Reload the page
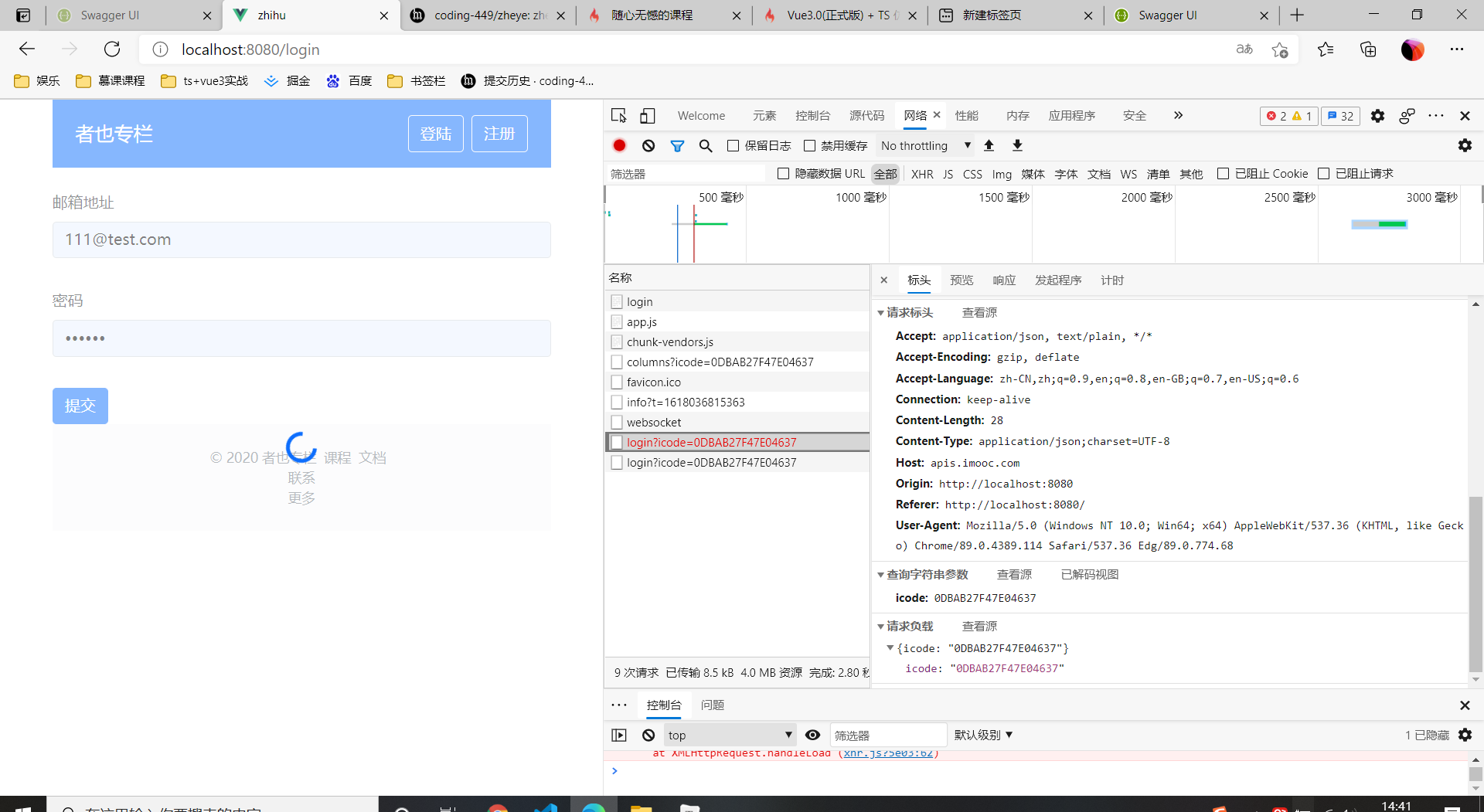This screenshot has height=812, width=1484. (x=112, y=49)
